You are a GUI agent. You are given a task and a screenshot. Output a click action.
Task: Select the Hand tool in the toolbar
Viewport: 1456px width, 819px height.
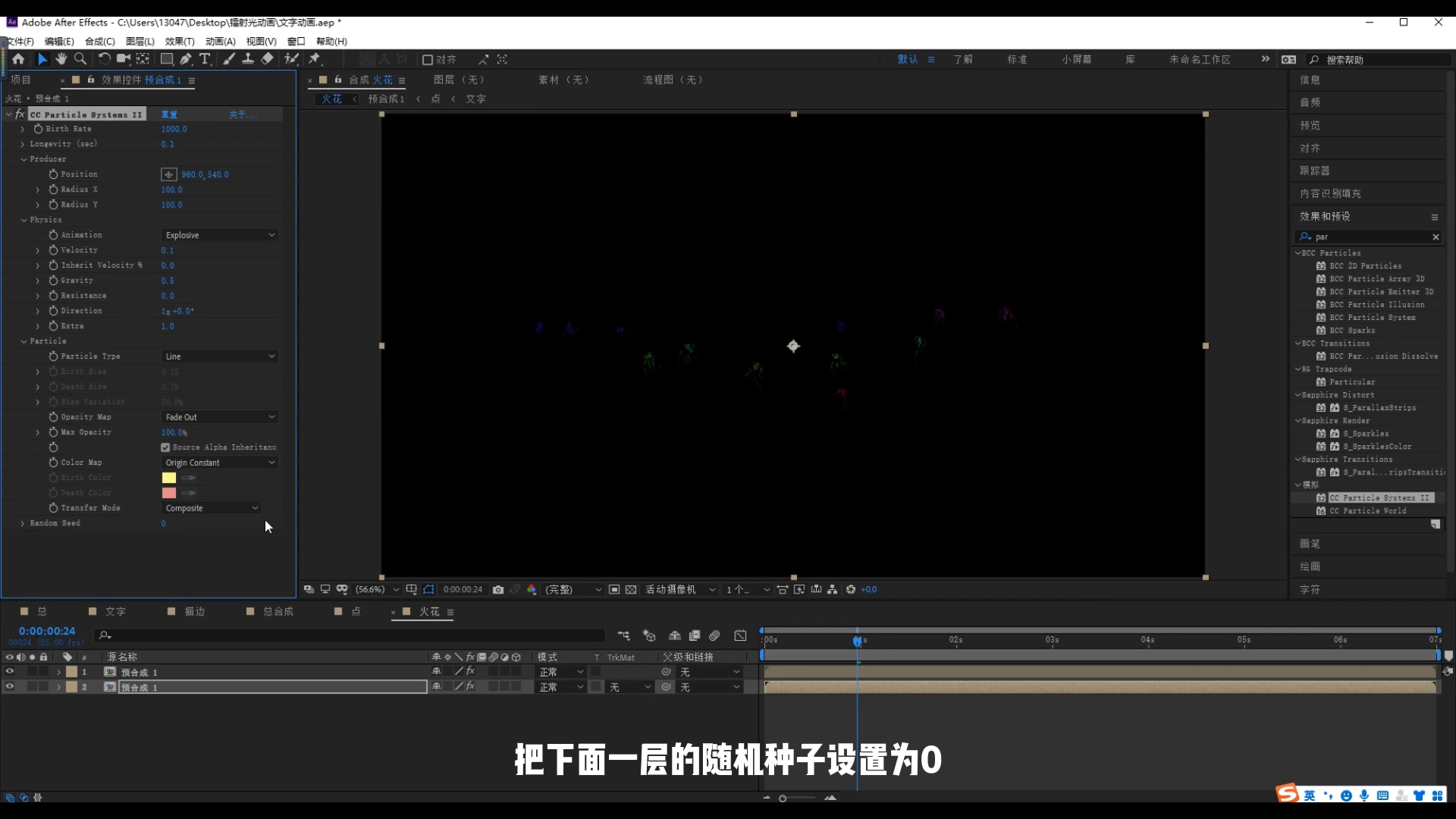point(61,59)
